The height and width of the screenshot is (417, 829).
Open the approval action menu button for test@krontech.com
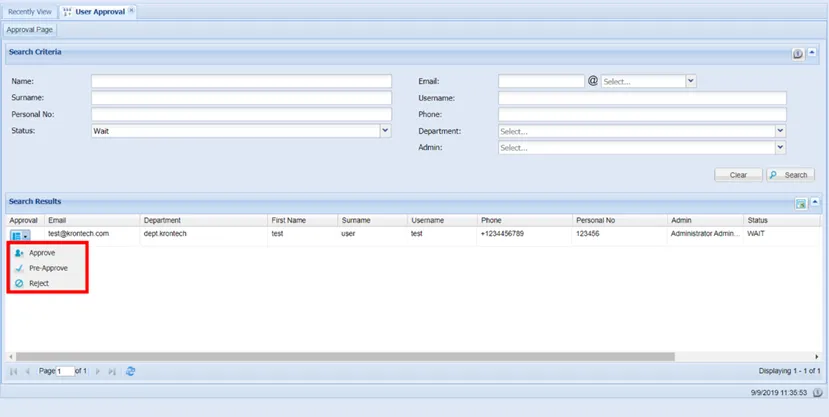coord(20,236)
